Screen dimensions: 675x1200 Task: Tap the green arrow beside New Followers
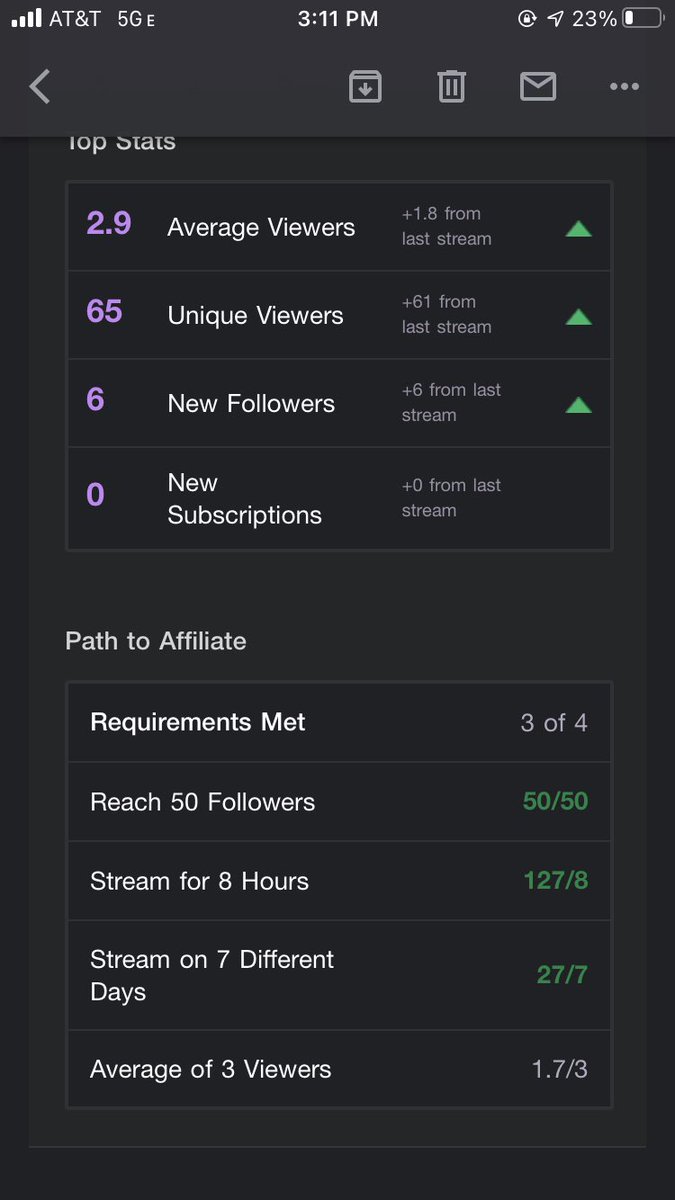pos(578,405)
